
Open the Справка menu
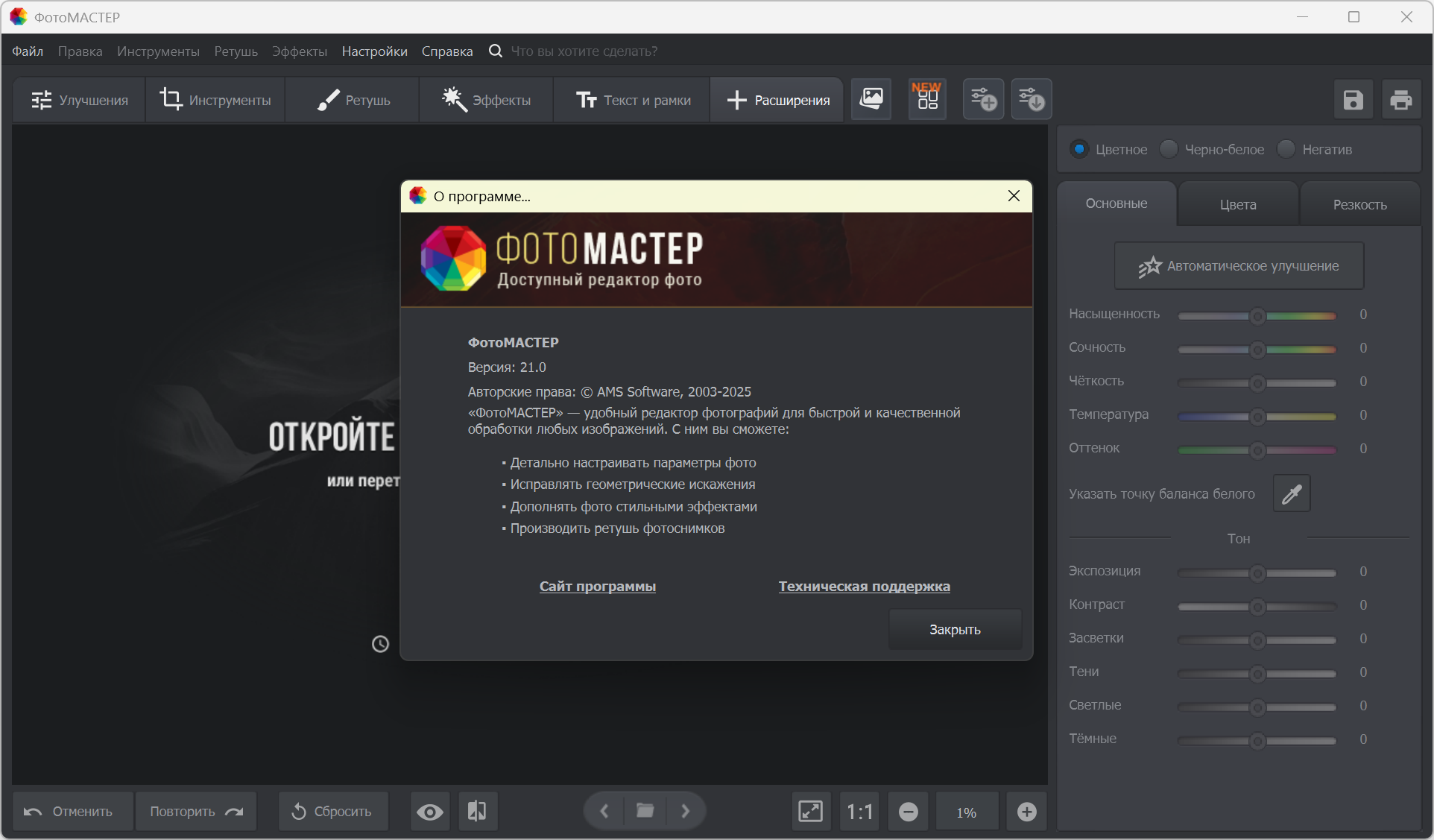pyautogui.click(x=447, y=51)
